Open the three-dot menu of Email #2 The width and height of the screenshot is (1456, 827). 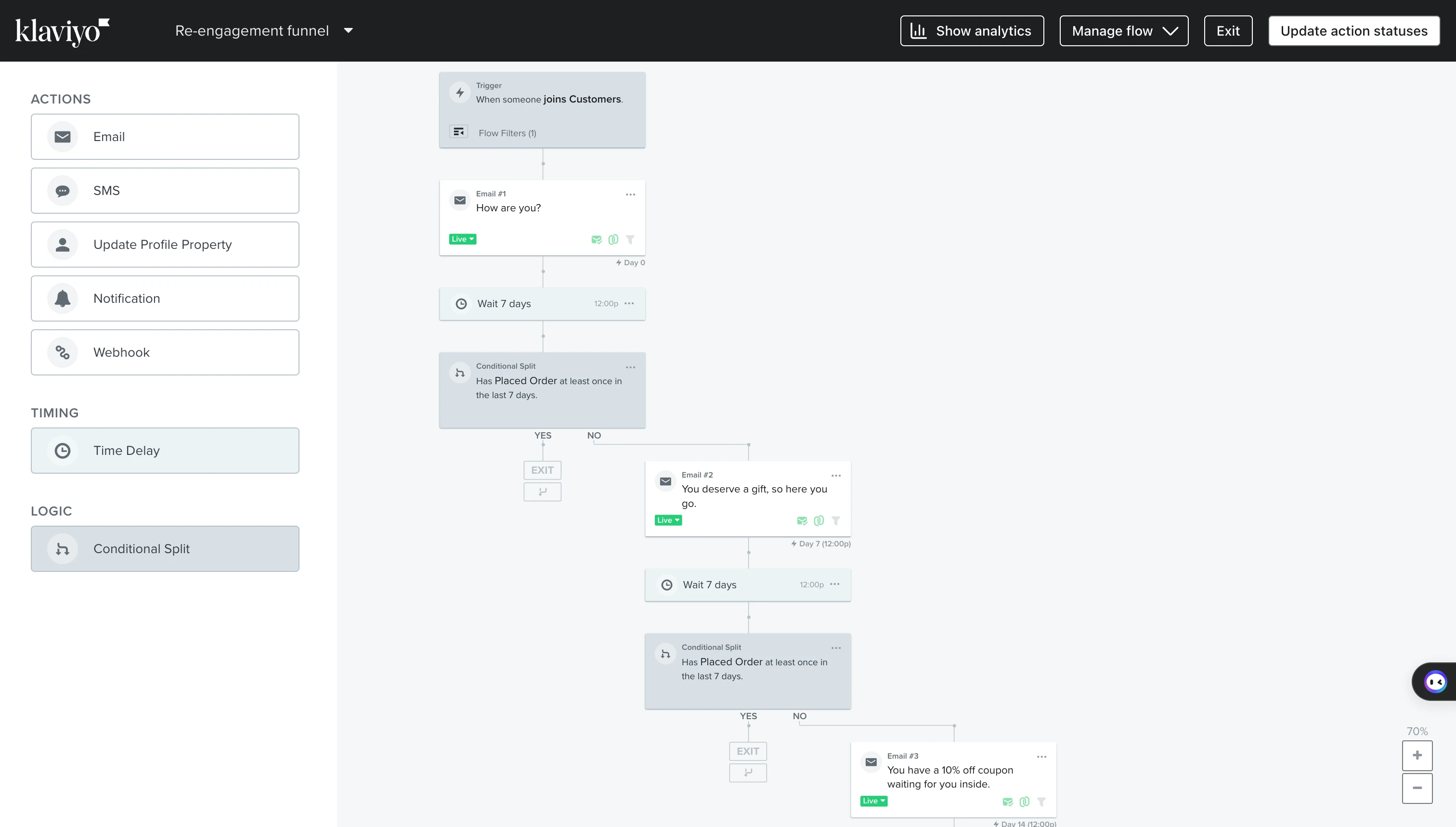836,476
